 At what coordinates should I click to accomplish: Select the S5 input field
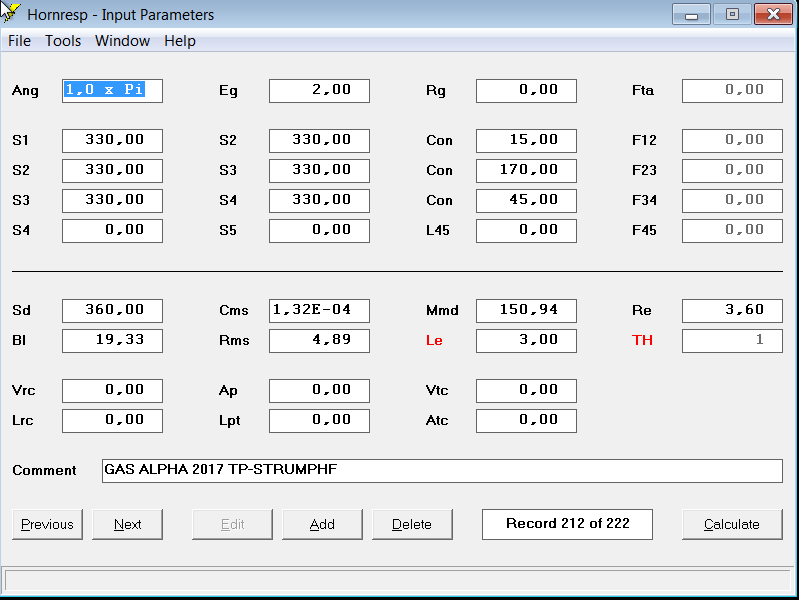pos(319,231)
